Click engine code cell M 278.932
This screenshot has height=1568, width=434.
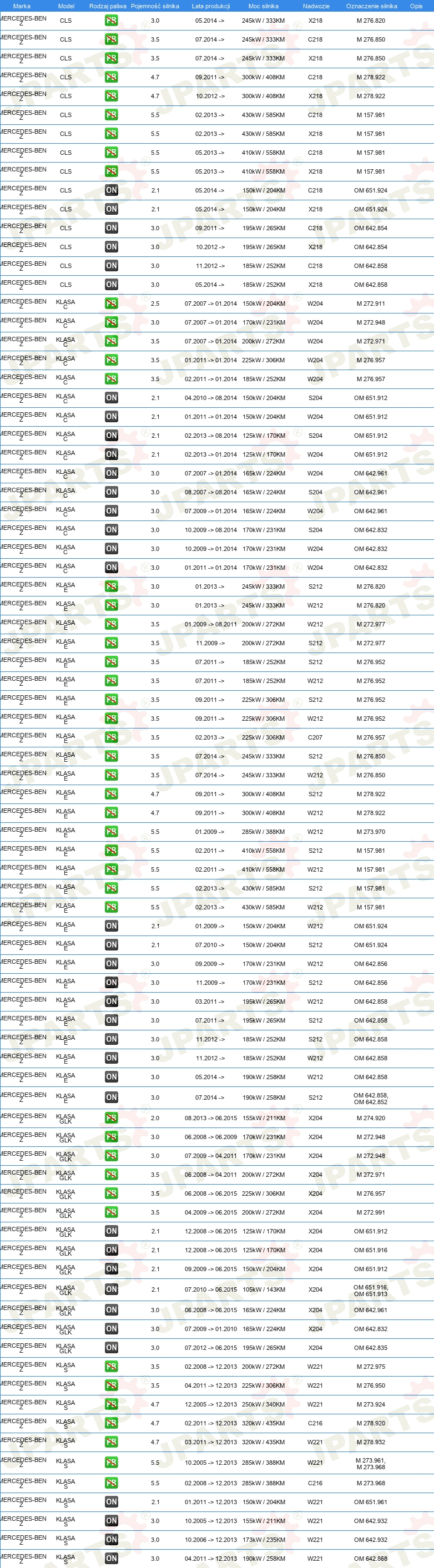click(x=371, y=1442)
